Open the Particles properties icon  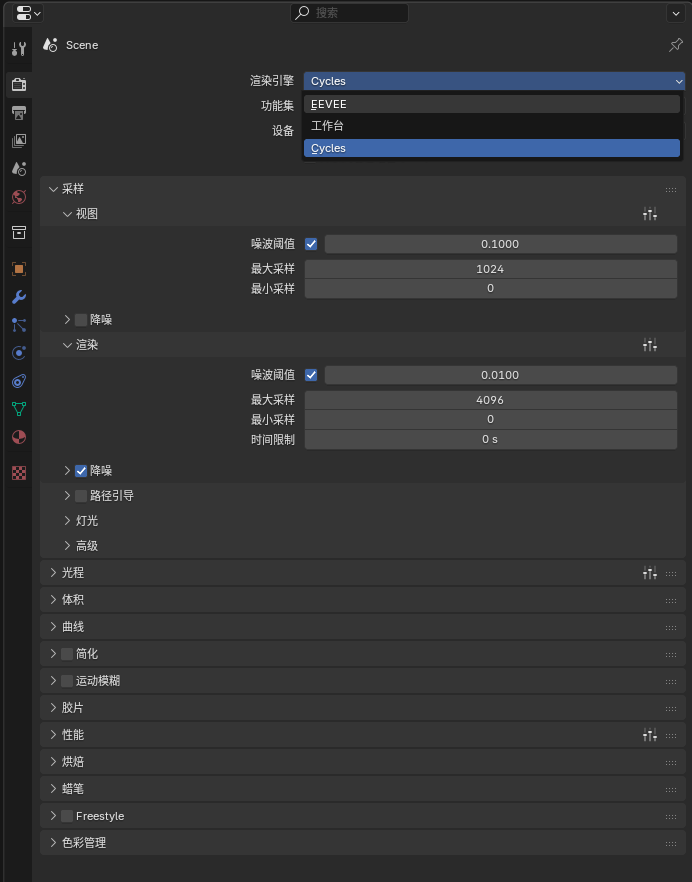point(18,325)
